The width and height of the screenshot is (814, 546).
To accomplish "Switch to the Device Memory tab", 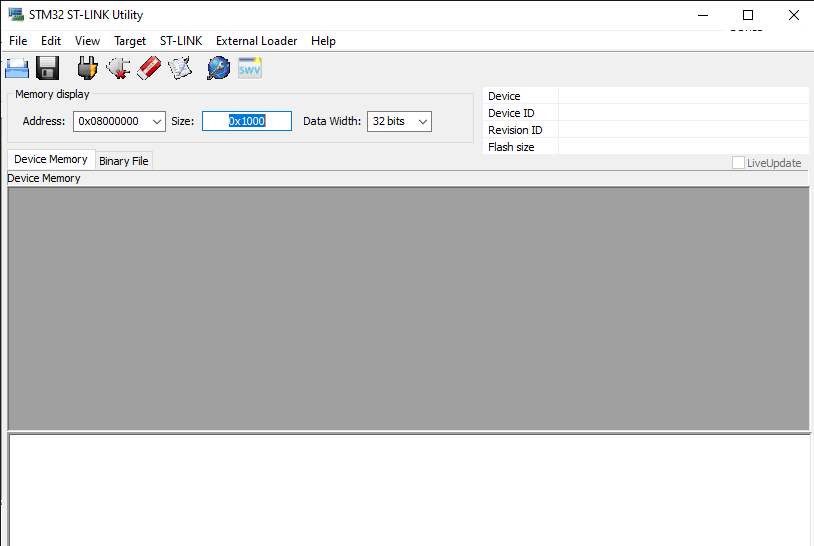I will pyautogui.click(x=51, y=159).
